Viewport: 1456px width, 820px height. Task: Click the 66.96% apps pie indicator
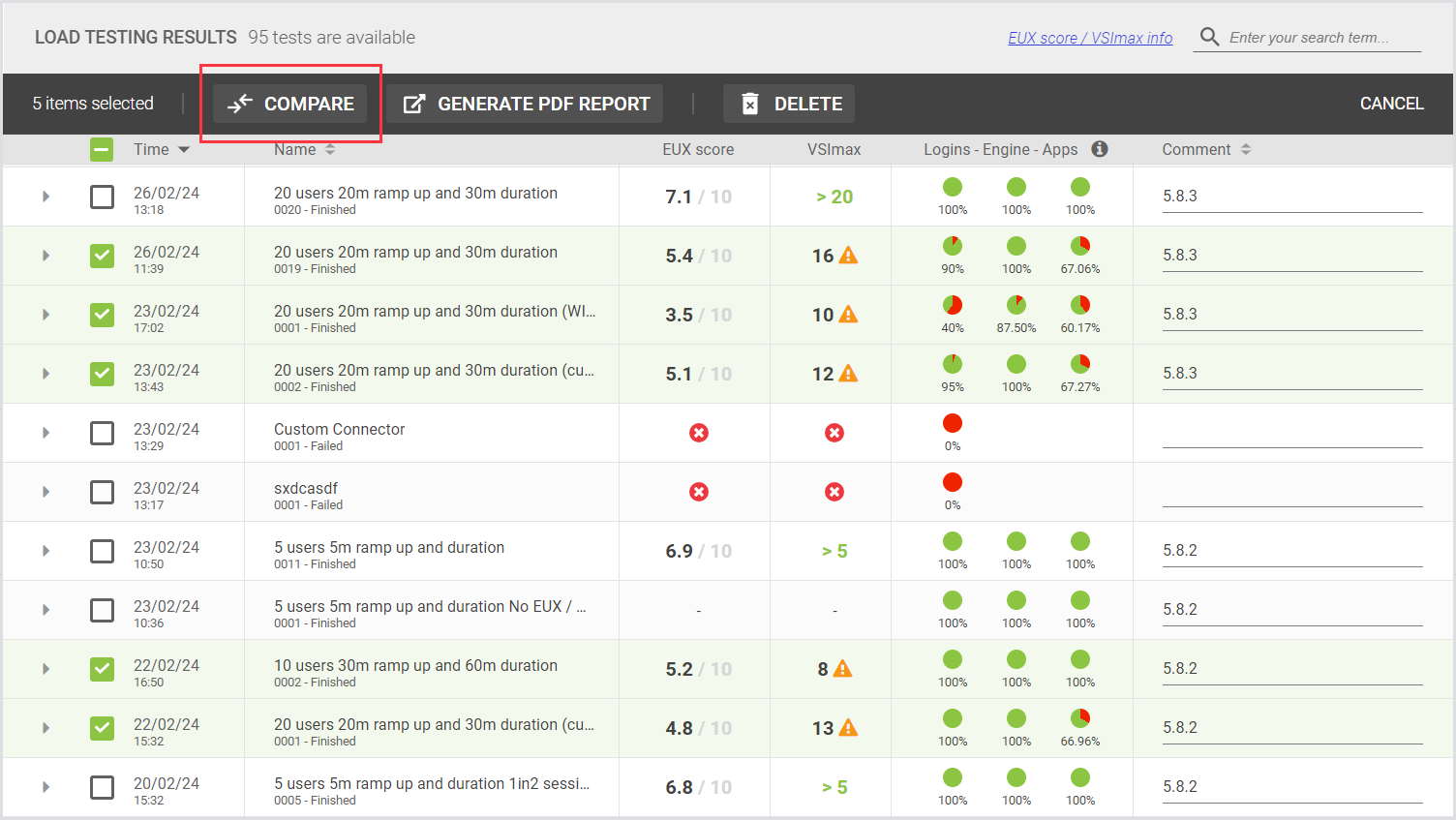tap(1080, 718)
